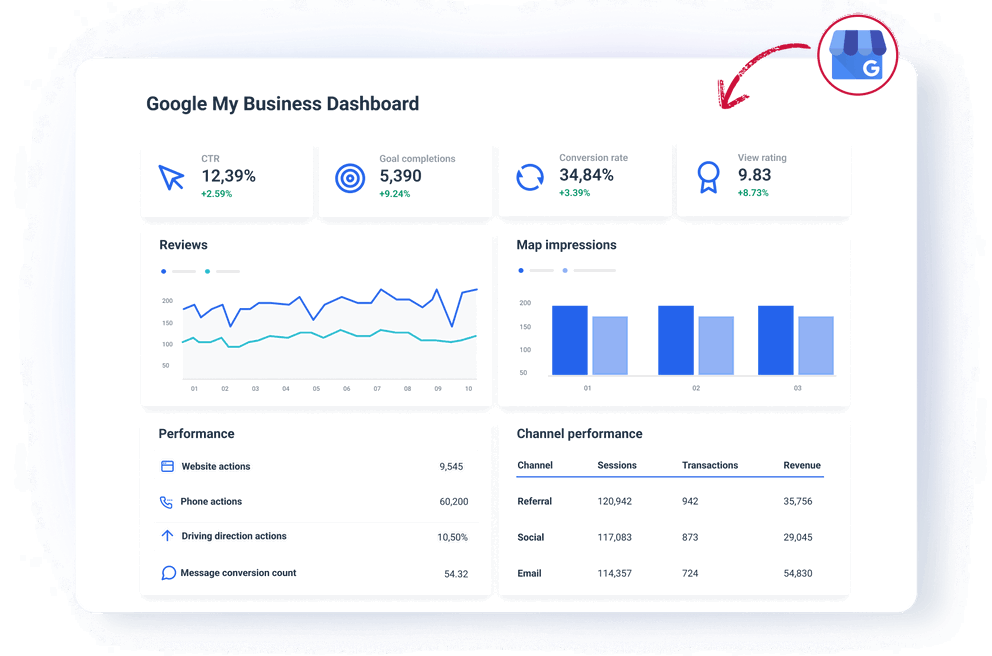Select the chat bubble icon for Message conversion count

click(x=168, y=572)
